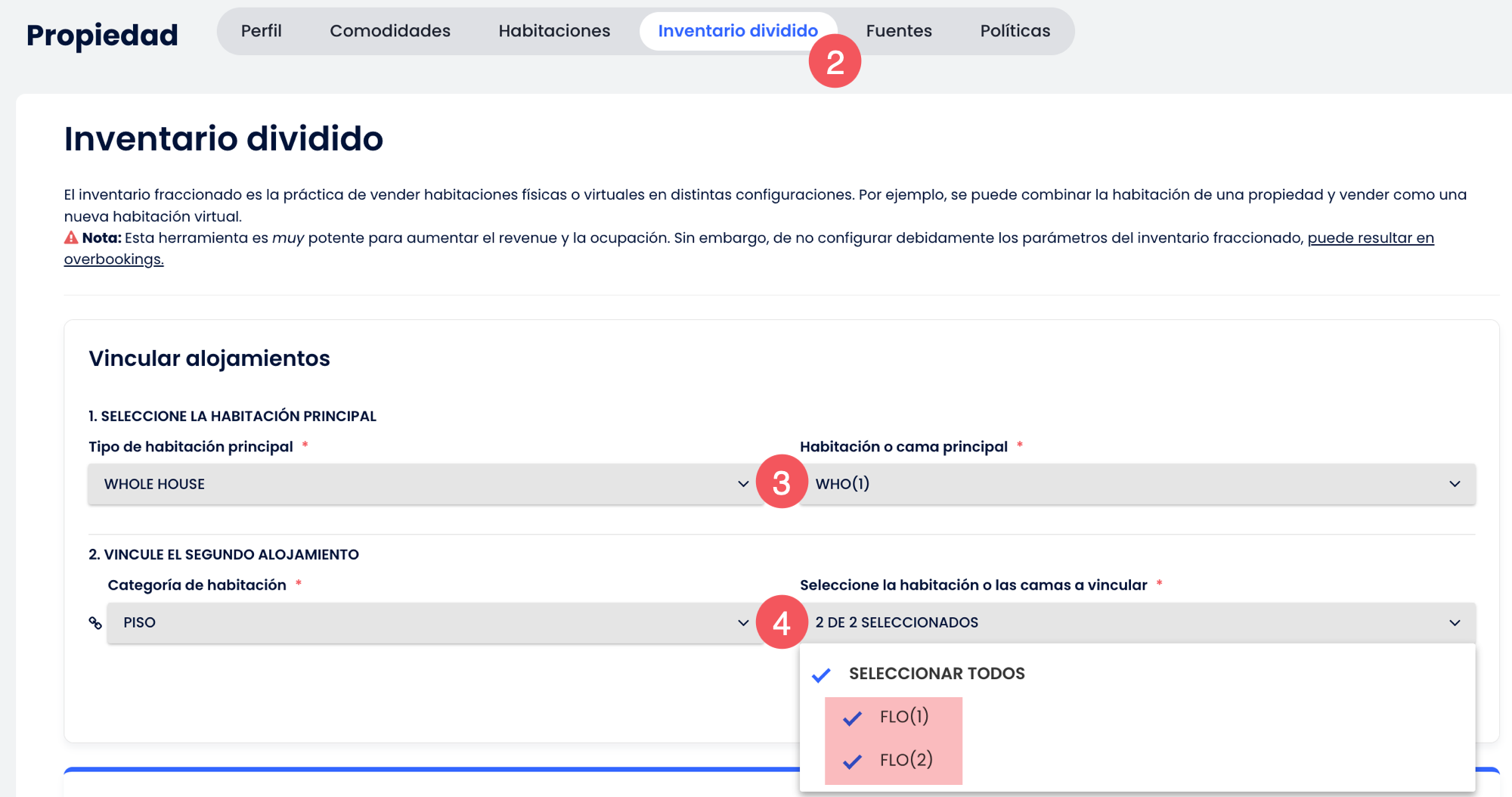Click the red step 4 badge
The image size is (1512, 797).
pos(781,622)
